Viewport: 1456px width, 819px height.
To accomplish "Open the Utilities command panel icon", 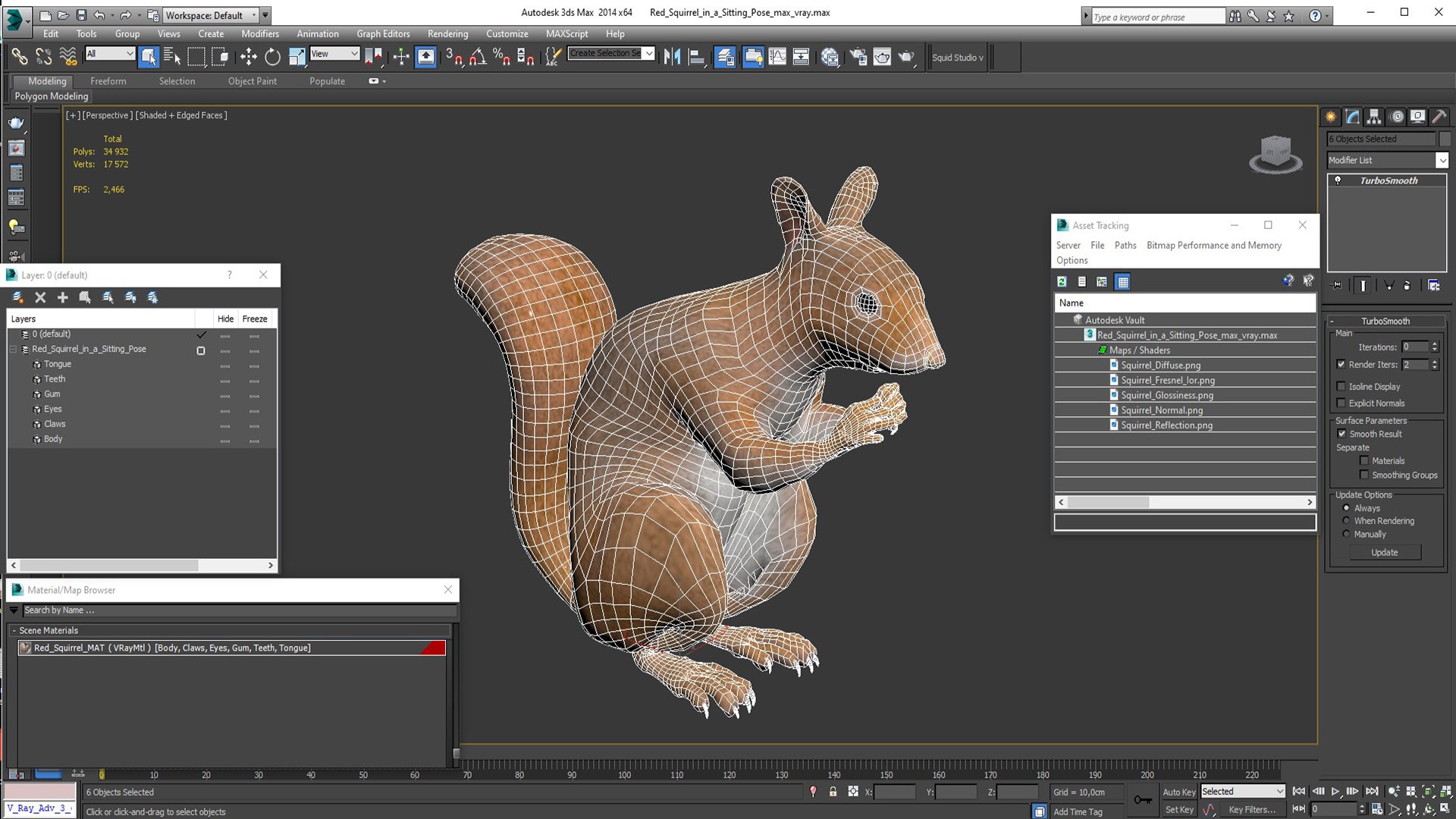I will coord(1439,117).
